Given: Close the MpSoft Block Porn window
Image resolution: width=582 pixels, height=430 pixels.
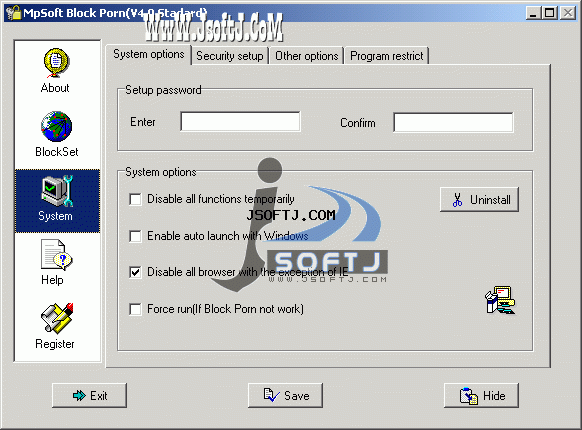Looking at the screenshot, I should pos(568,13).
